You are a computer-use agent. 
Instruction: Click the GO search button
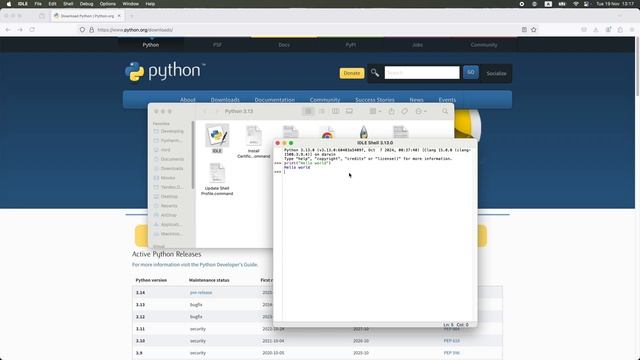471,72
